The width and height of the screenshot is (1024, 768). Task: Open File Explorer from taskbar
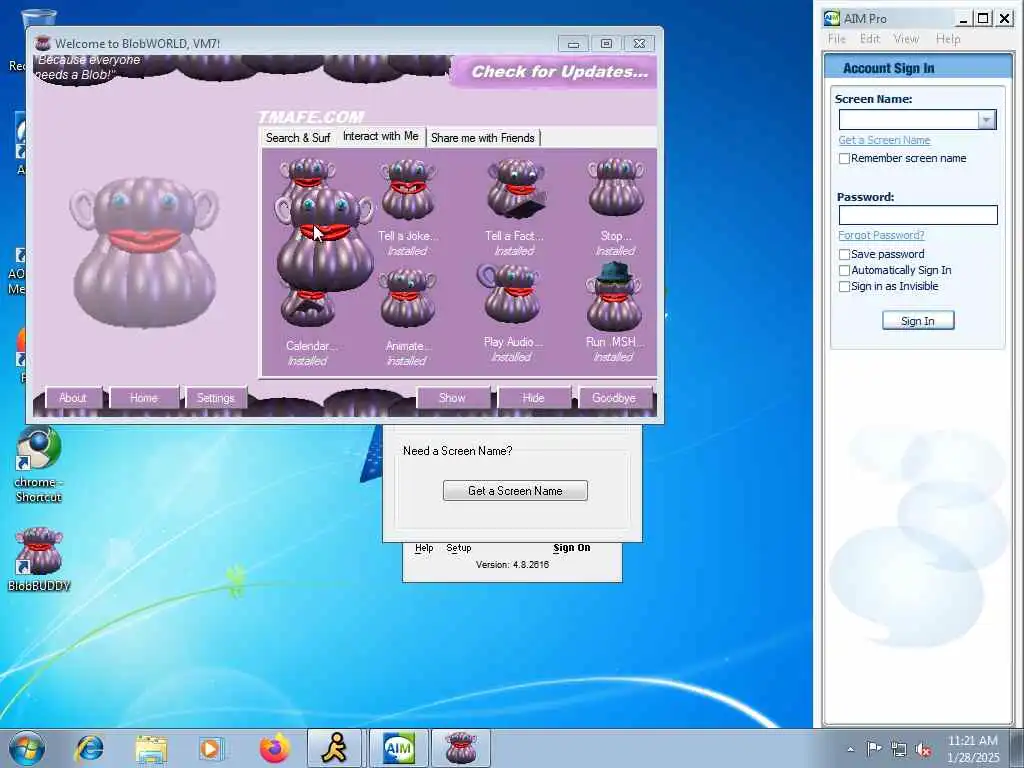151,748
